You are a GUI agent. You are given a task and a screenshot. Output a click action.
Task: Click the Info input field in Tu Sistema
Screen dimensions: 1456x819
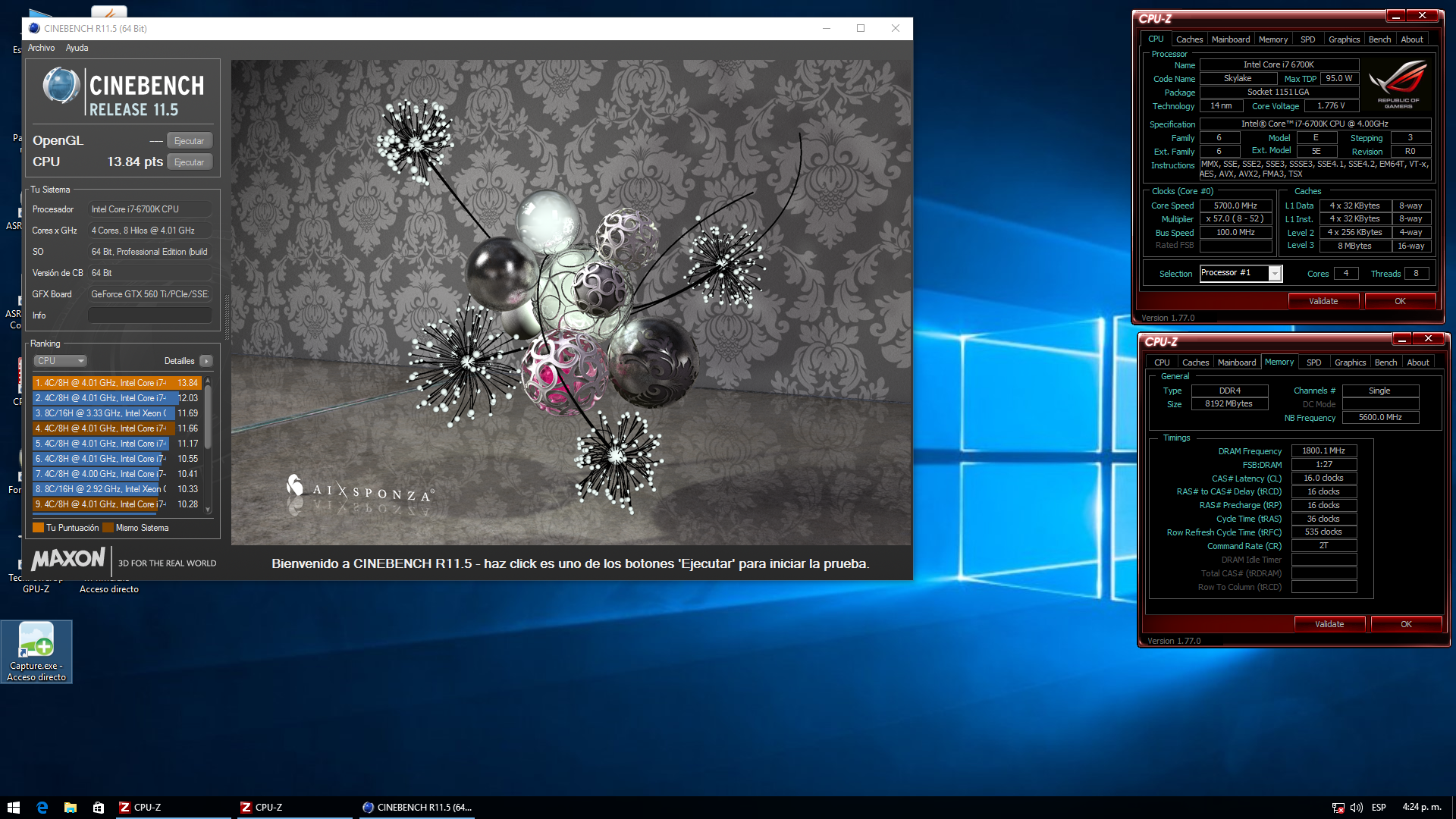pos(150,315)
